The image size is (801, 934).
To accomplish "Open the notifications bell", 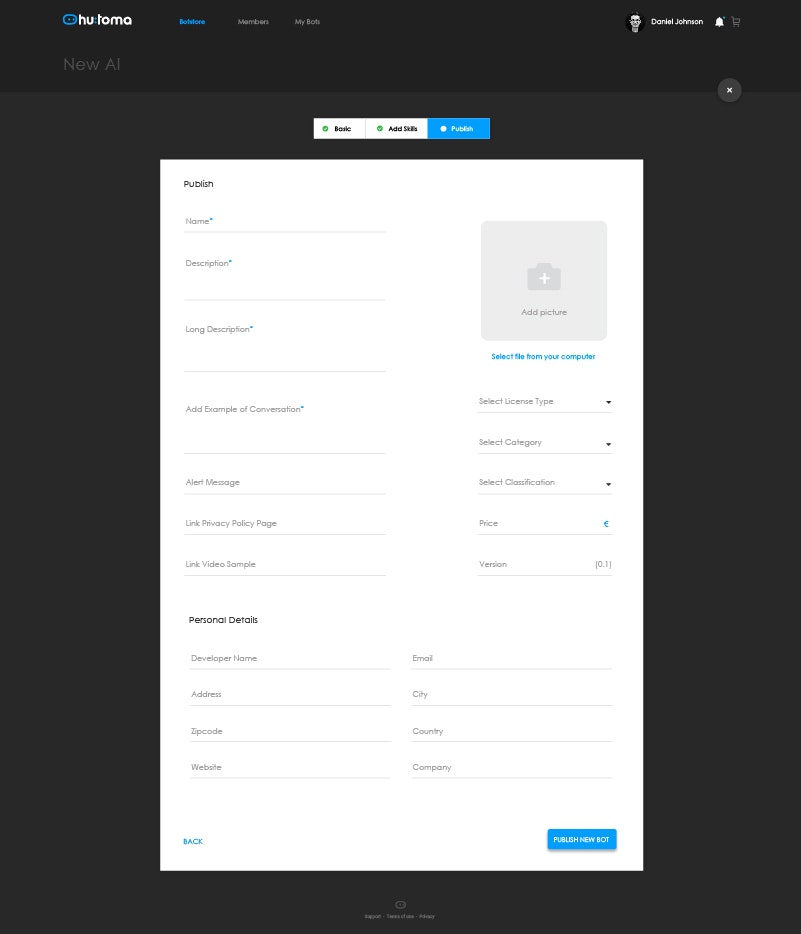I will click(x=719, y=21).
